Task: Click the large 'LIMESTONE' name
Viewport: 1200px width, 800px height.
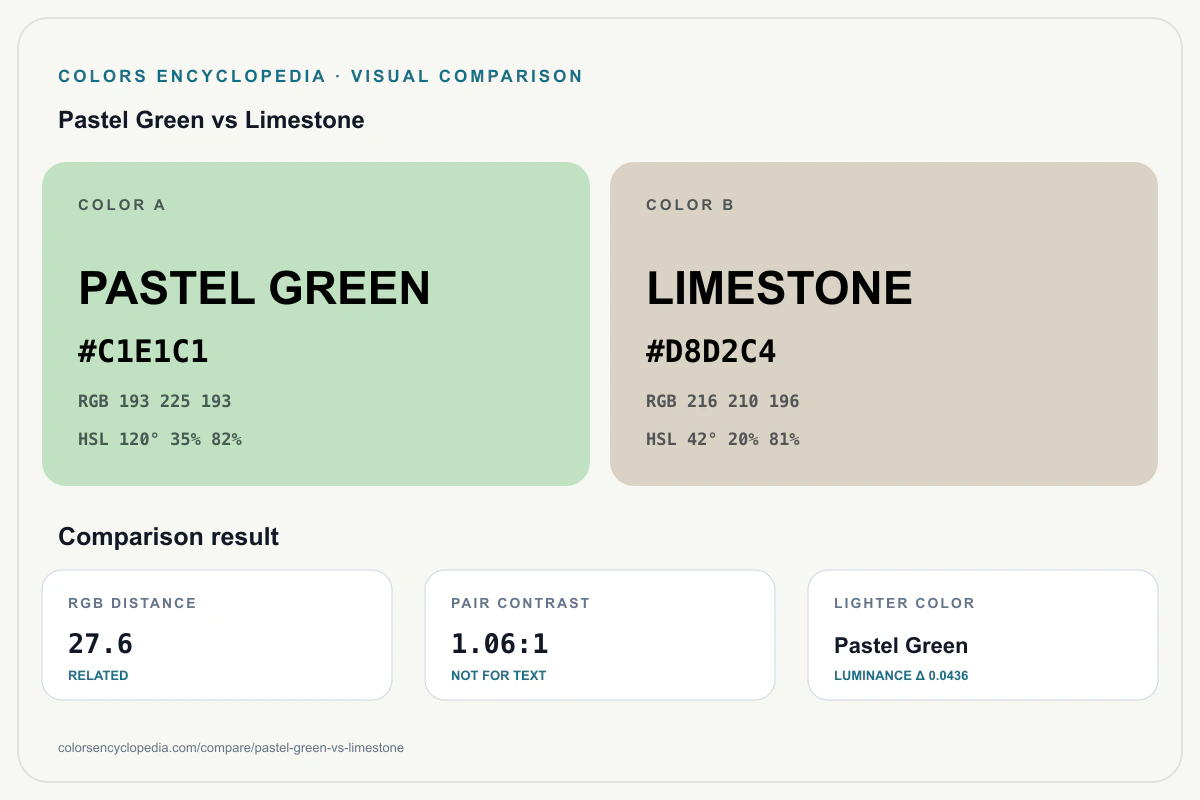Action: tap(779, 288)
